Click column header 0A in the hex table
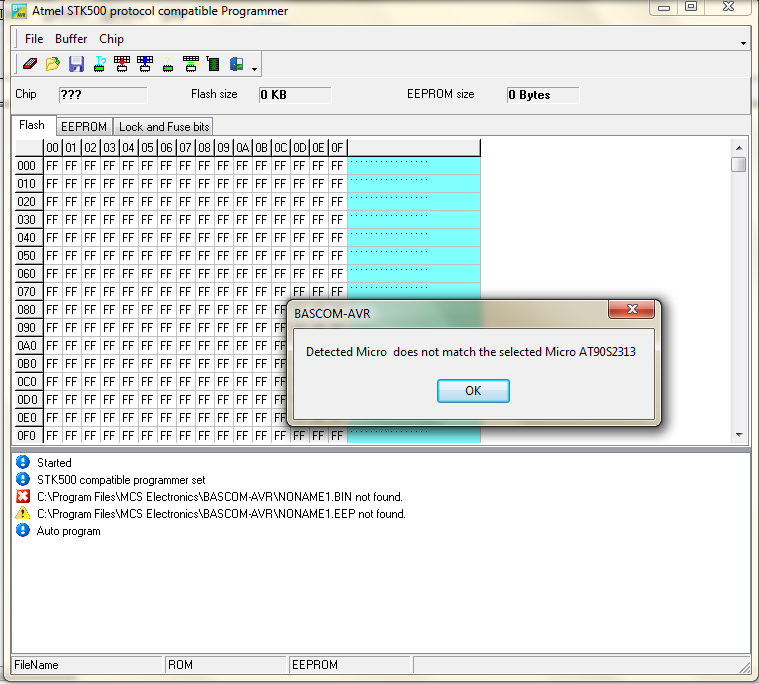 point(243,148)
